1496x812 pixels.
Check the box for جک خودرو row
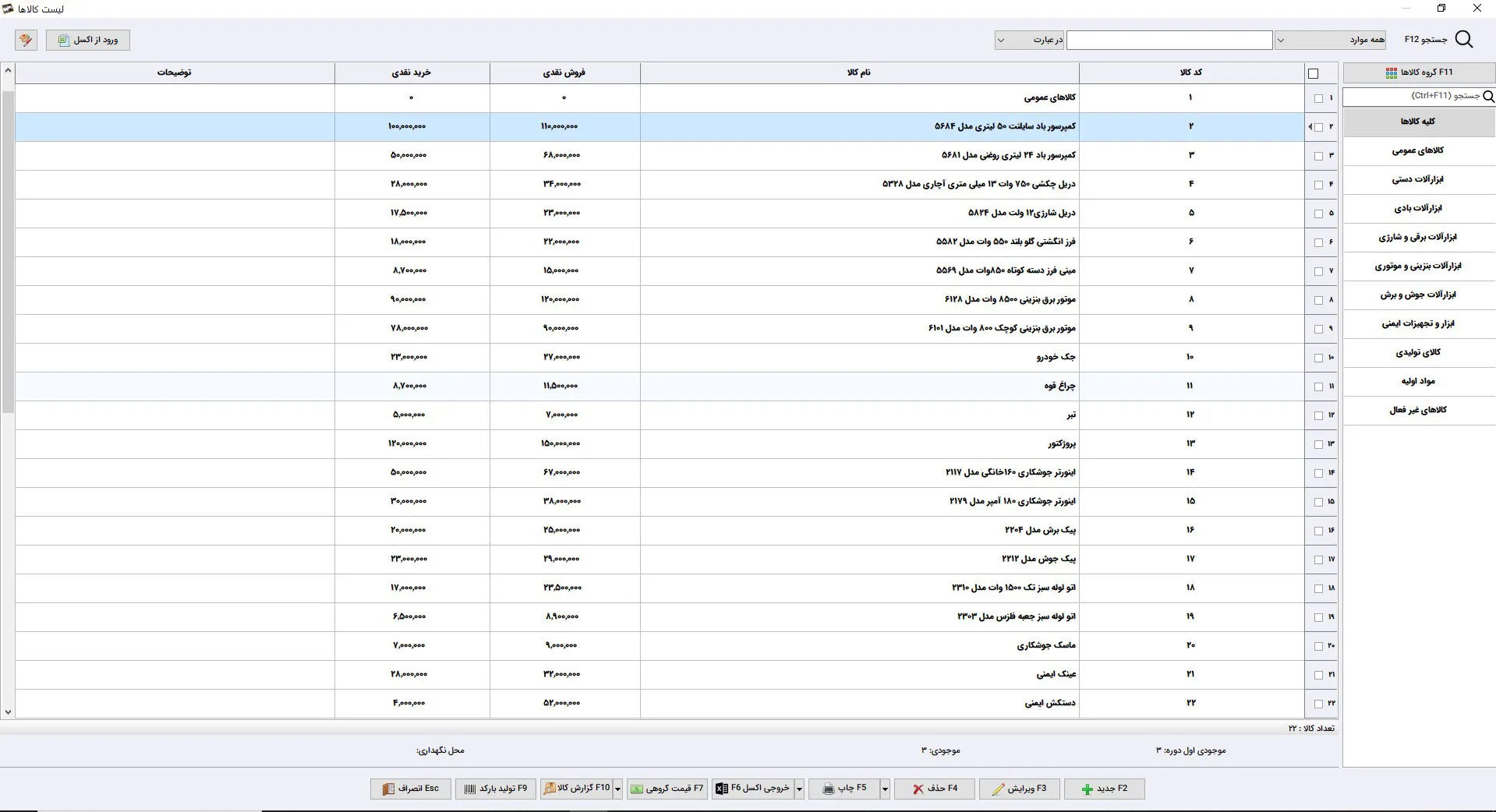coord(1318,358)
